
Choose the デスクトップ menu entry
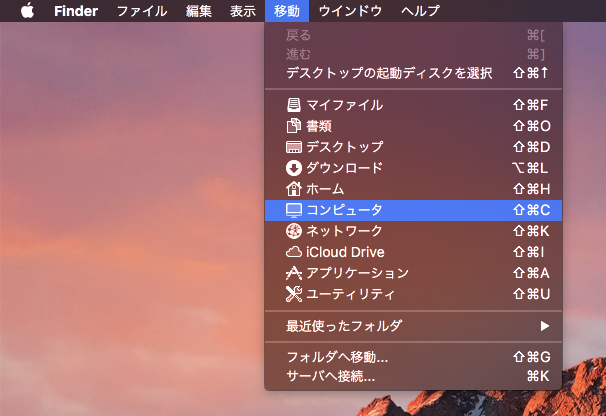click(413, 147)
